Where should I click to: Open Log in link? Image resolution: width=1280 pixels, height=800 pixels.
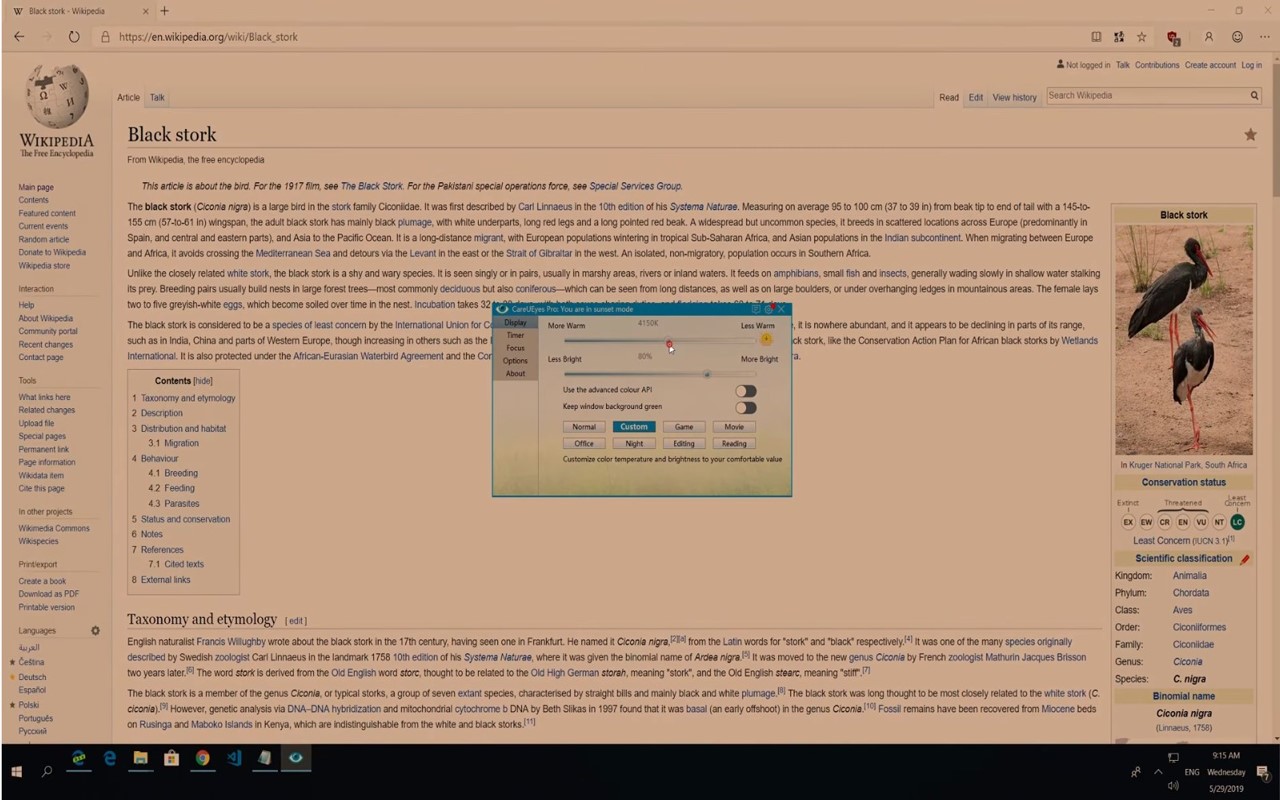point(1251,65)
